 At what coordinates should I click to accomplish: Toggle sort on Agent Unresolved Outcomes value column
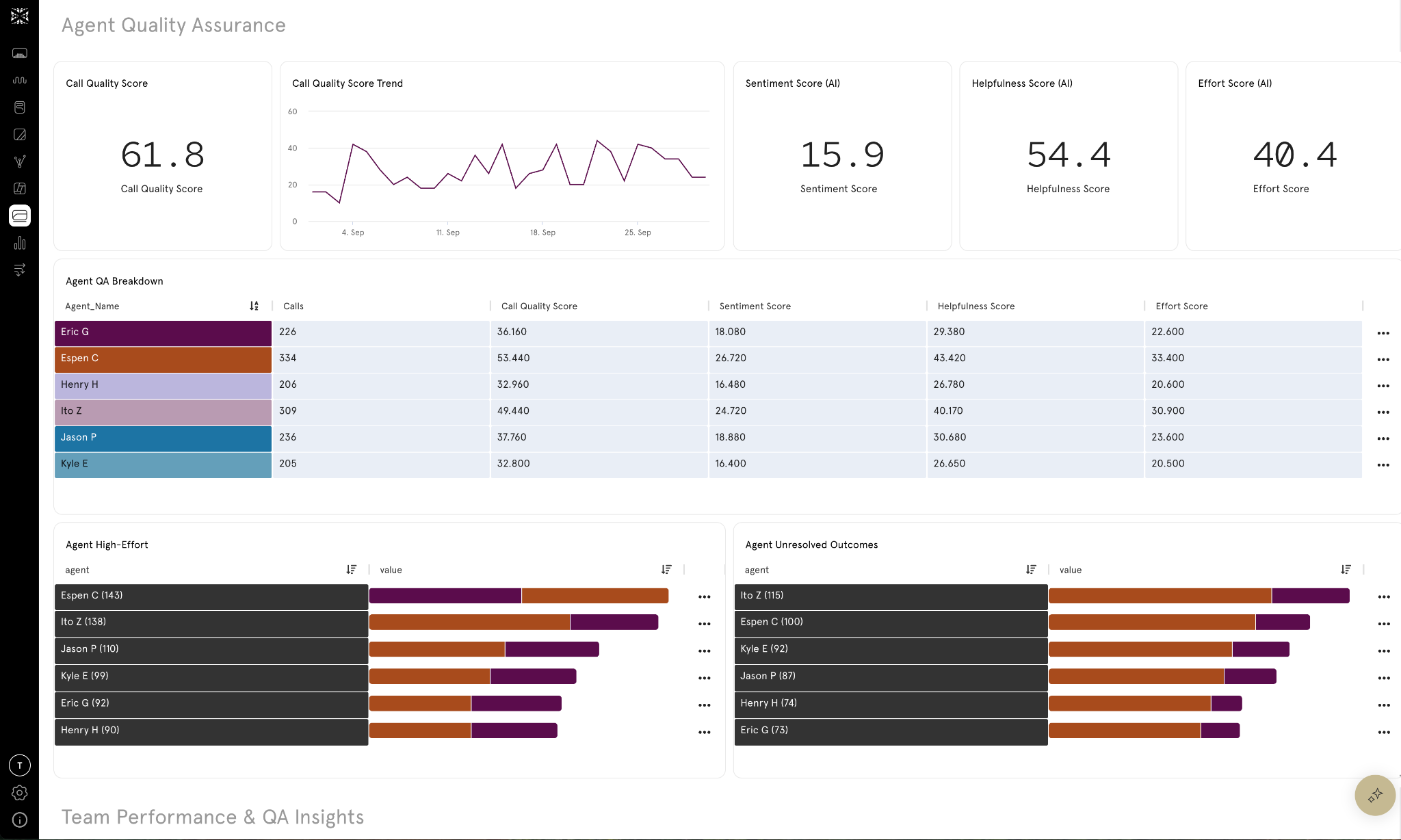(x=1346, y=570)
